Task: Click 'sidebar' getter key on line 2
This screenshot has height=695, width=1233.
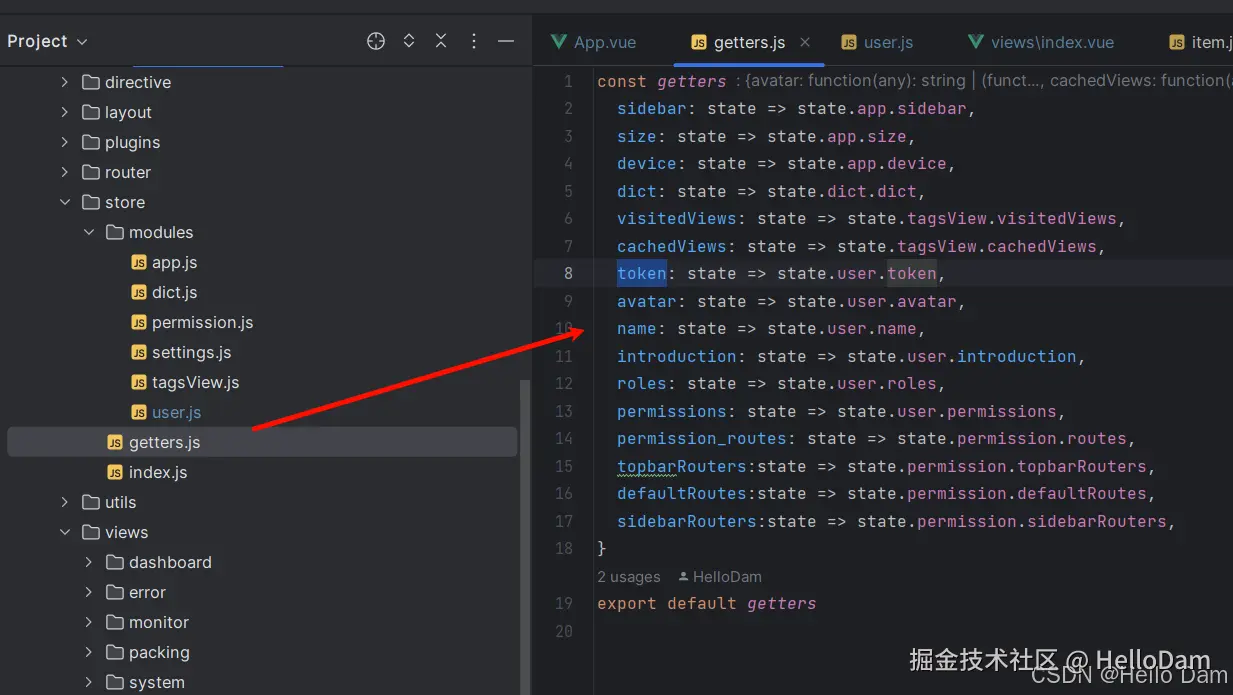Action: coord(652,108)
